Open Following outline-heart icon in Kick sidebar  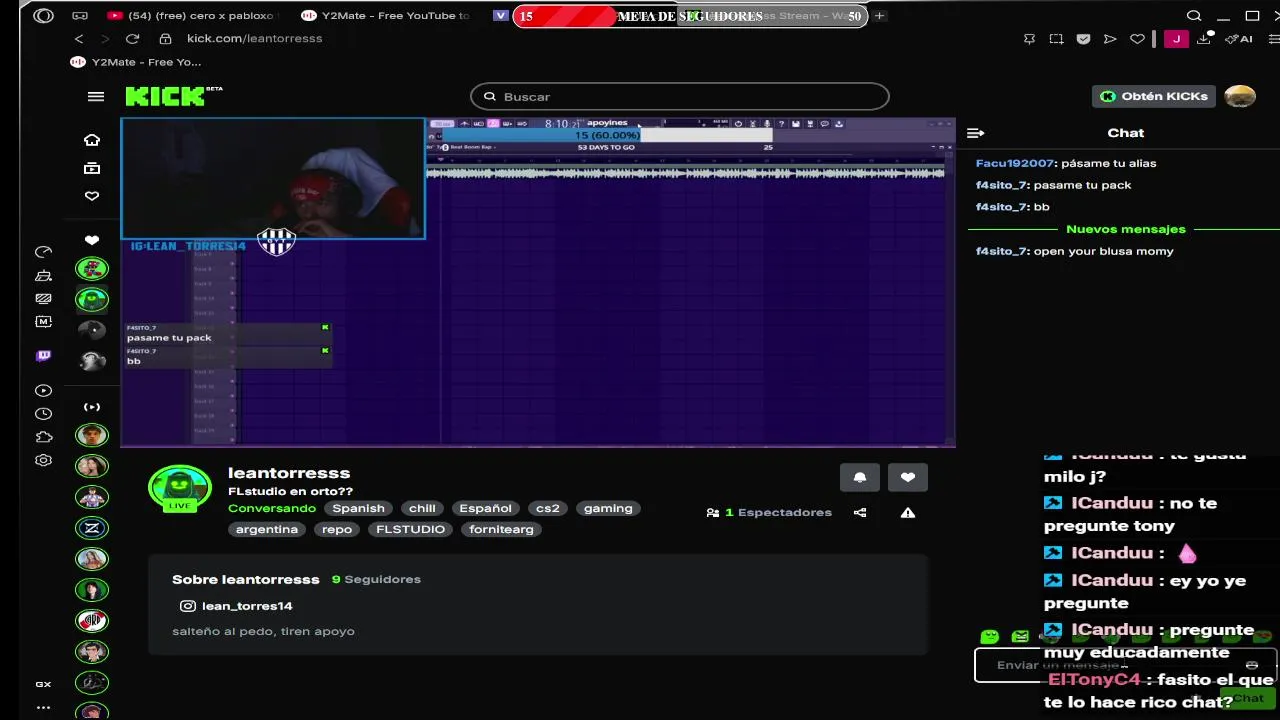click(x=92, y=196)
